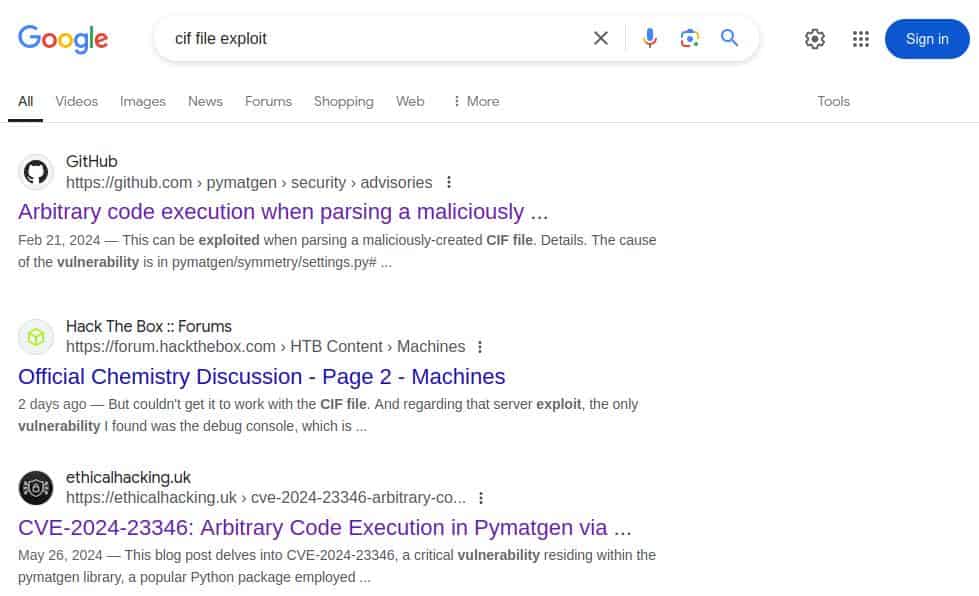Click the ethicalhacking.uk favicon
This screenshot has width=979, height=596.
[36, 488]
